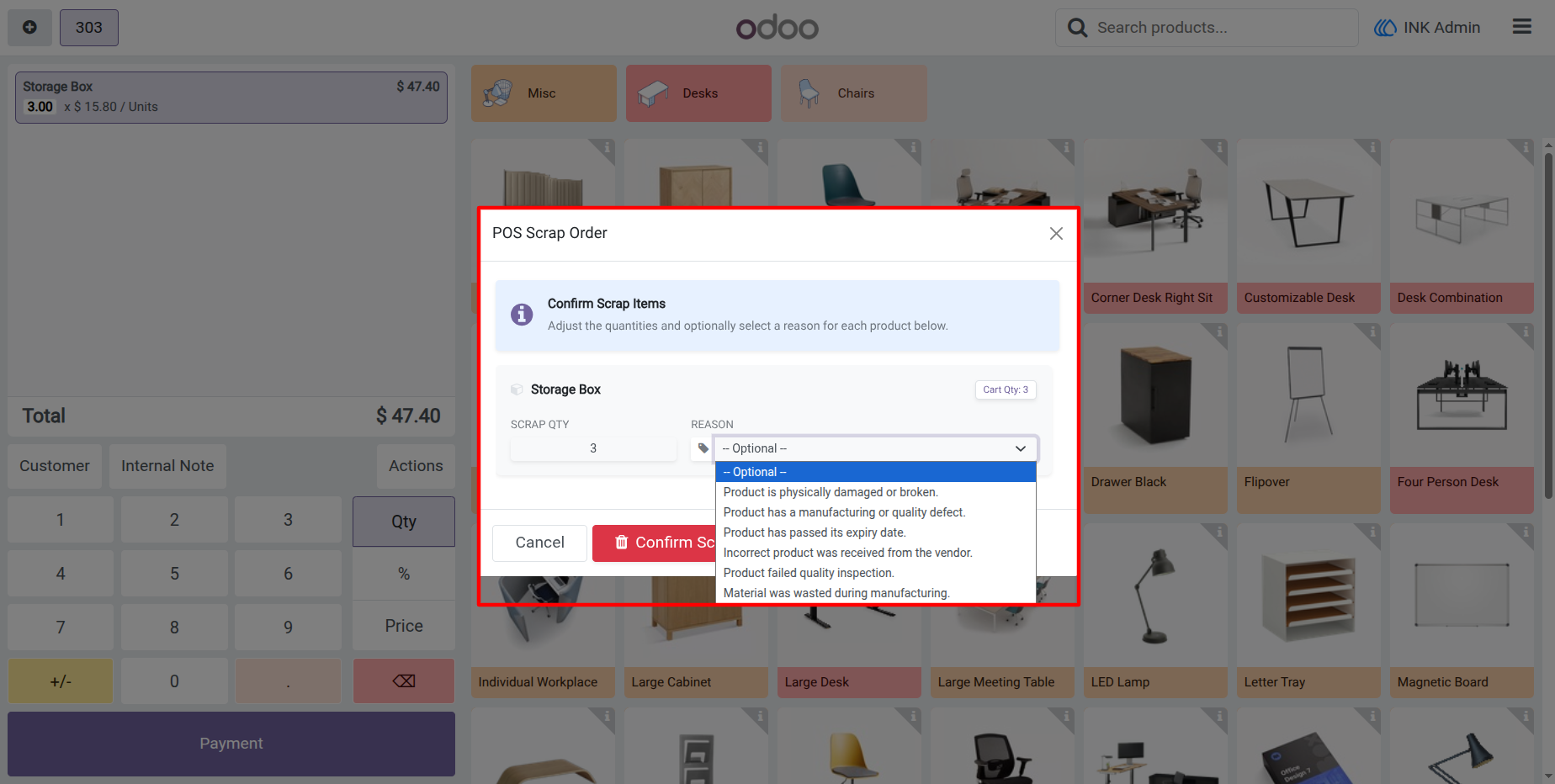Select the Storage Box order line
The image size is (1555, 784).
point(231,98)
